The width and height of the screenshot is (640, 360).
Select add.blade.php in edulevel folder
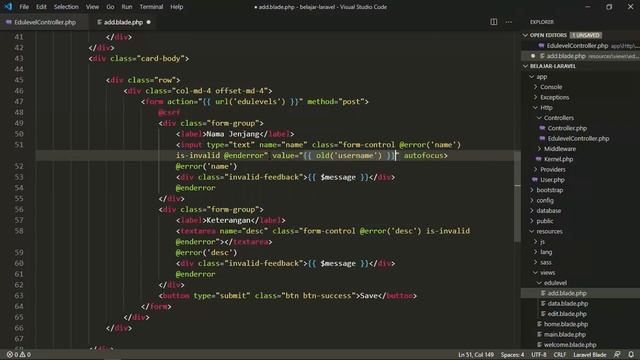(580, 293)
